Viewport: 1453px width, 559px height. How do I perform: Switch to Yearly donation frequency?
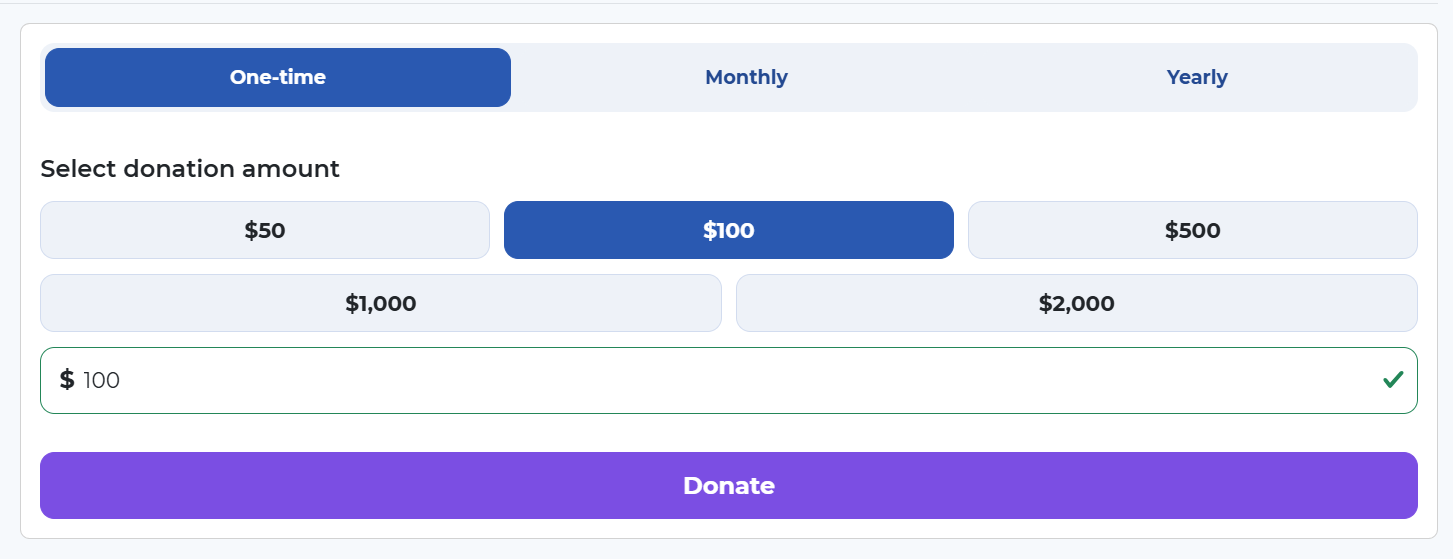pos(1196,77)
